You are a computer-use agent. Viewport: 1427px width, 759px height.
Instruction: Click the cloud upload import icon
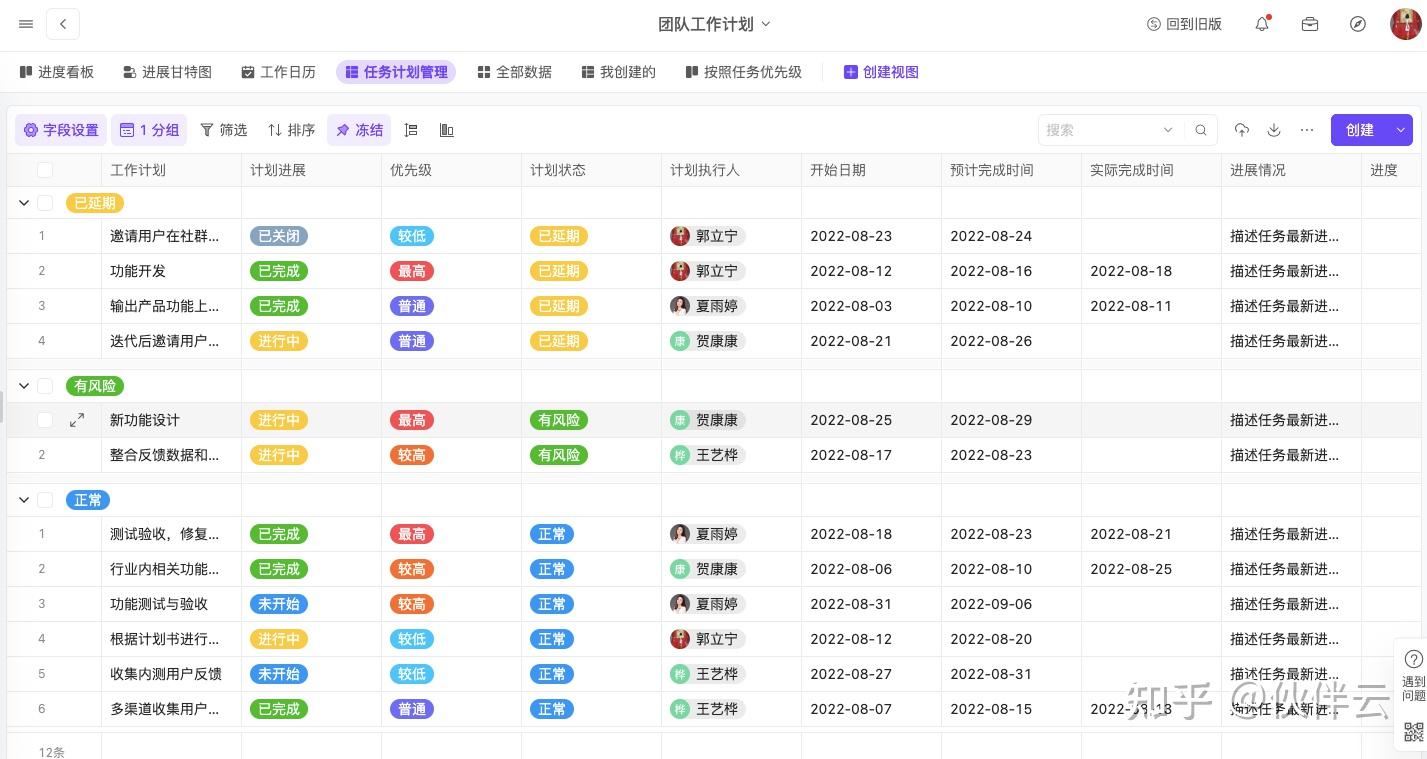click(x=1241, y=130)
